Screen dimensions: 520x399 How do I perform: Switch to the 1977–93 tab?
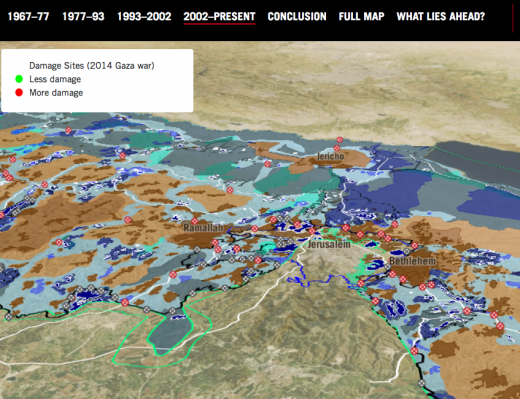click(83, 16)
